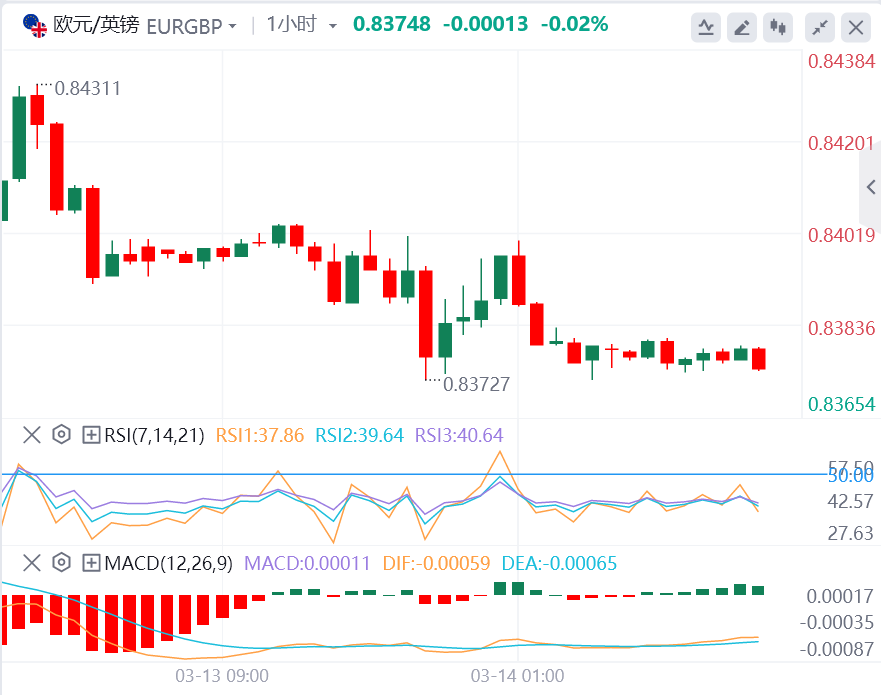The height and width of the screenshot is (695, 881).
Task: Switch chart type via candlestick icon
Action: tap(778, 27)
